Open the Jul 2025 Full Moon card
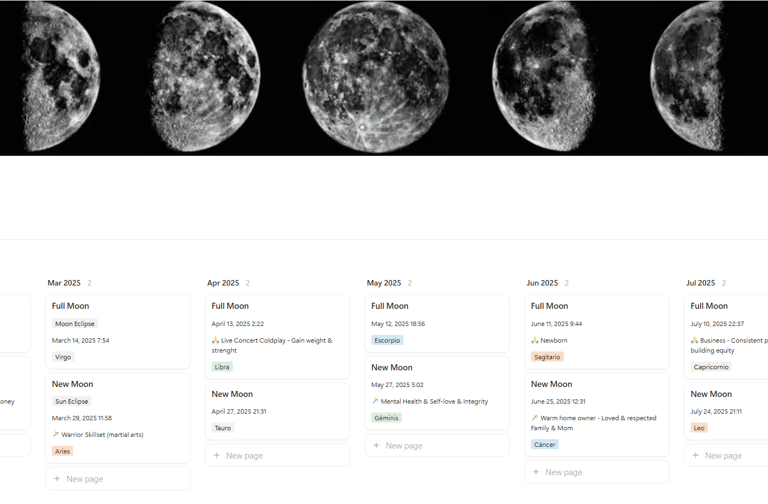 [726, 336]
